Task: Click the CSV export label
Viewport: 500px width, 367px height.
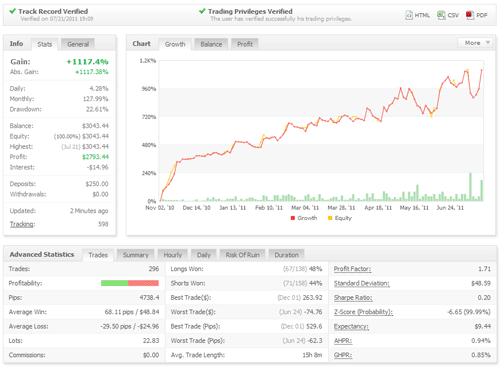Action: 453,15
